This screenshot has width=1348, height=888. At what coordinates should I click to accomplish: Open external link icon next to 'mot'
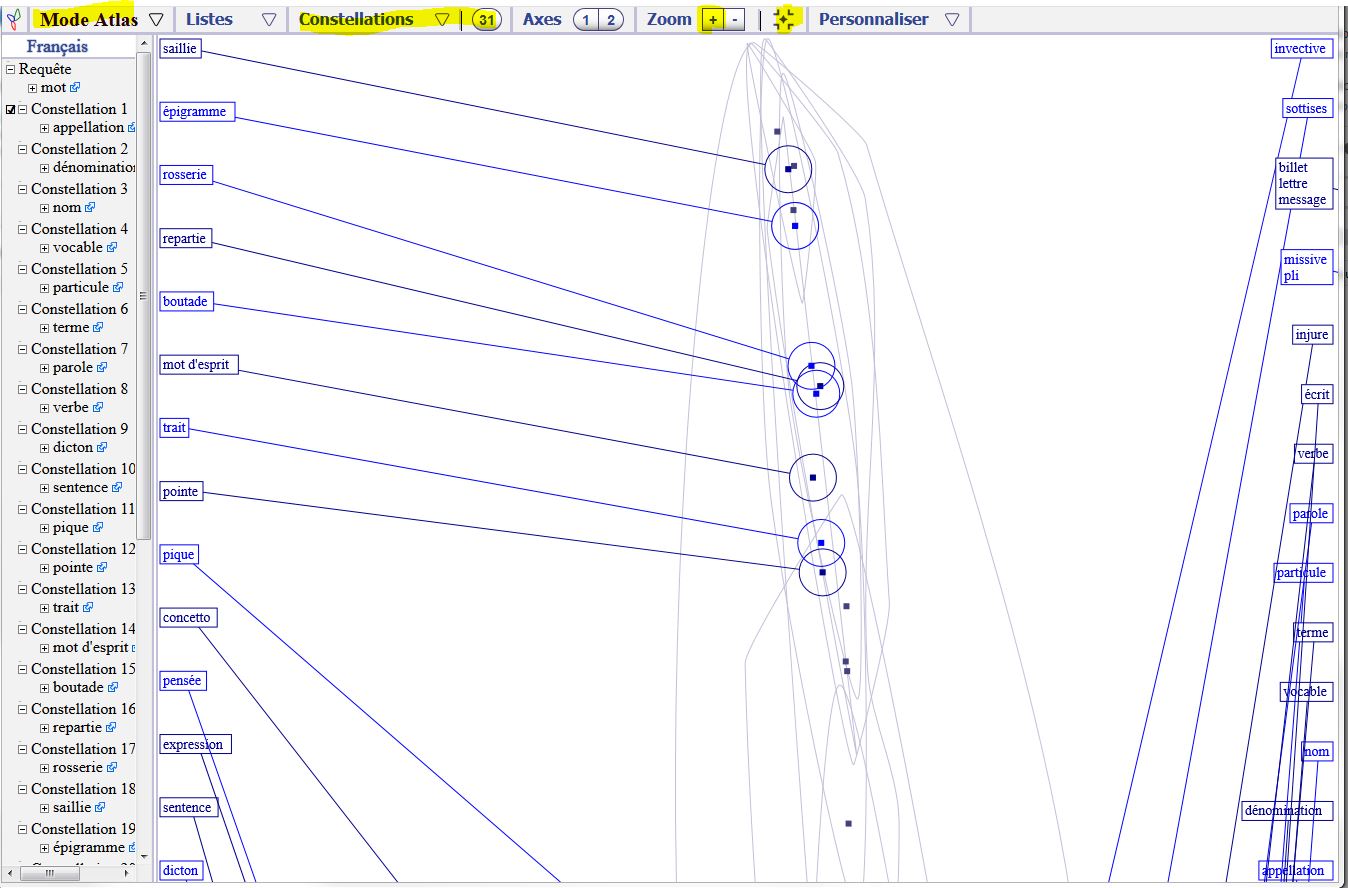pos(75,88)
